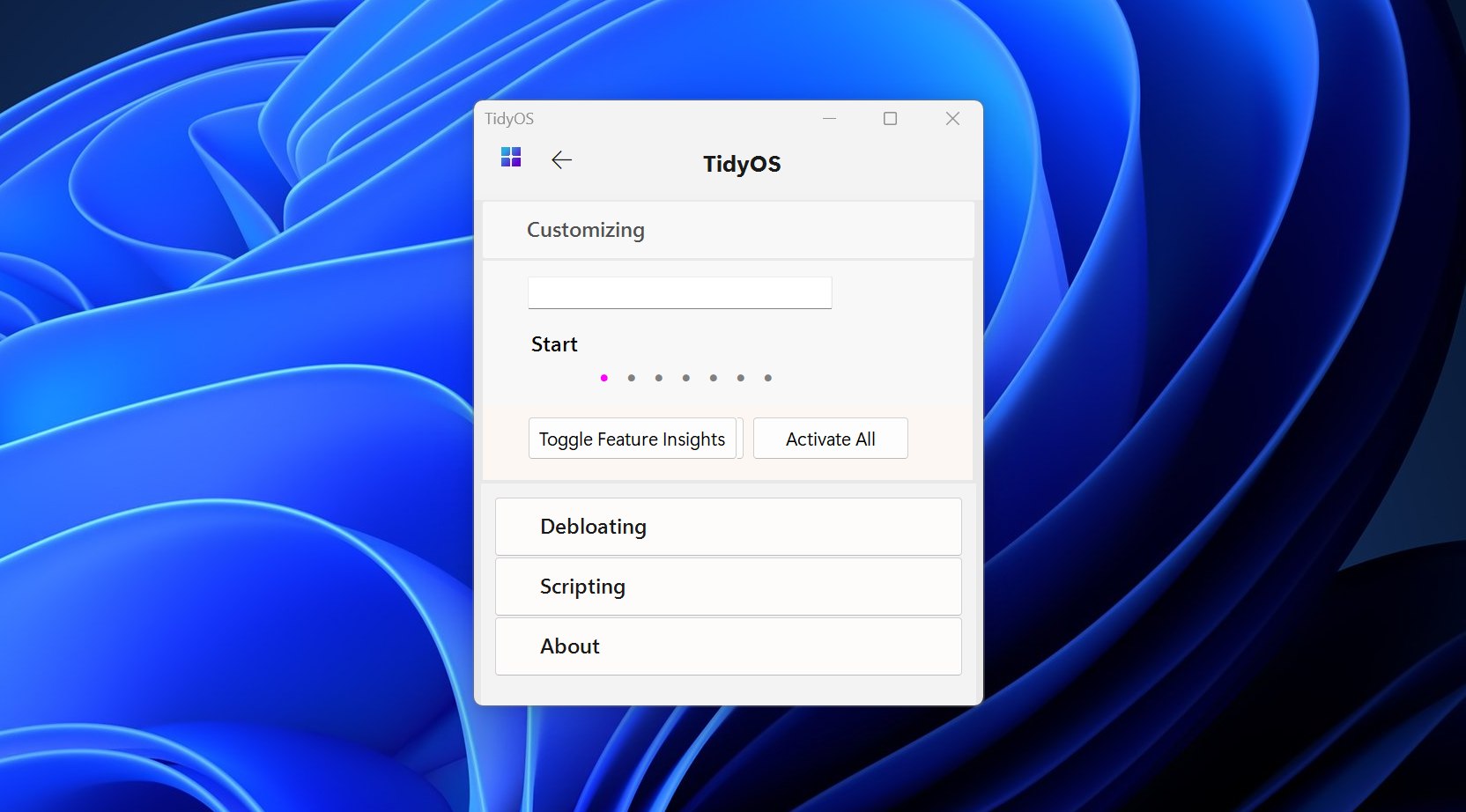Select the highlighted pink first page dot
This screenshot has height=812, width=1466.
click(x=604, y=378)
